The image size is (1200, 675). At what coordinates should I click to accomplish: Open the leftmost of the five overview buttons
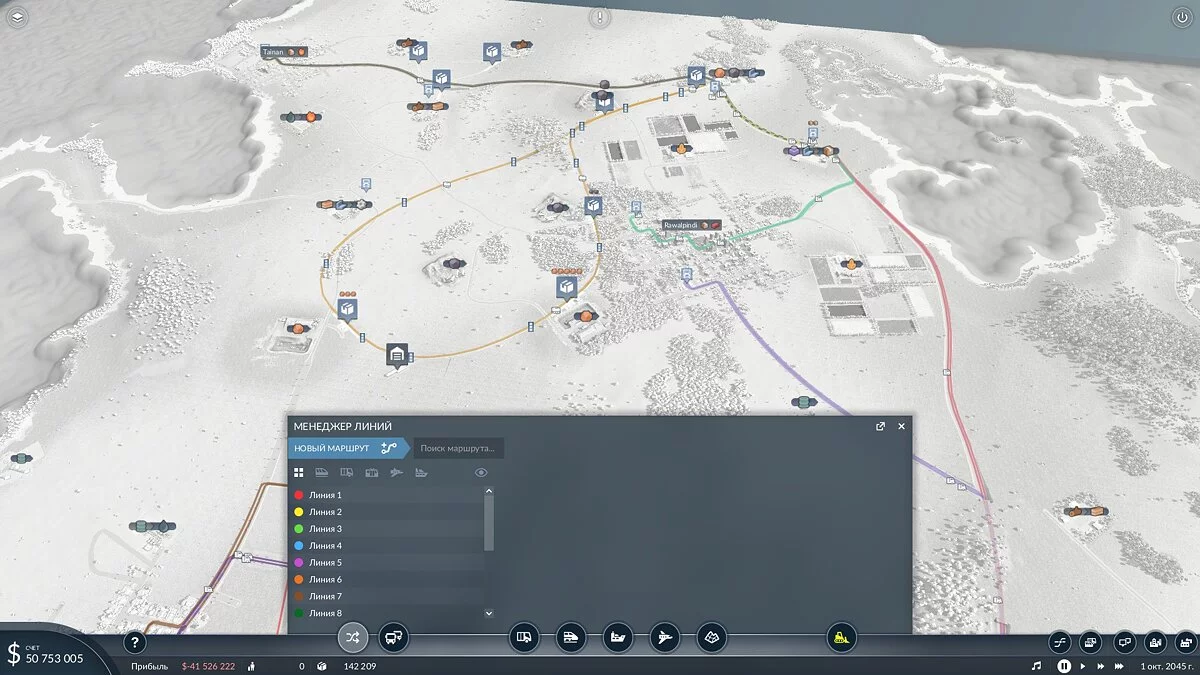click(x=1060, y=642)
